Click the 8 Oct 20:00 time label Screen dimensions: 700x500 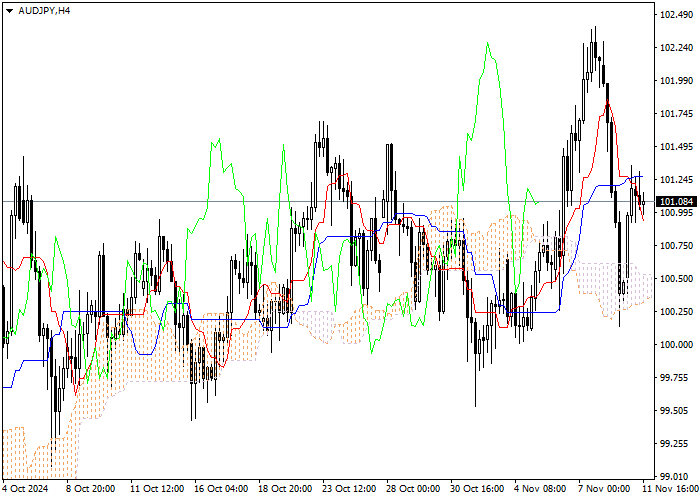[x=91, y=489]
